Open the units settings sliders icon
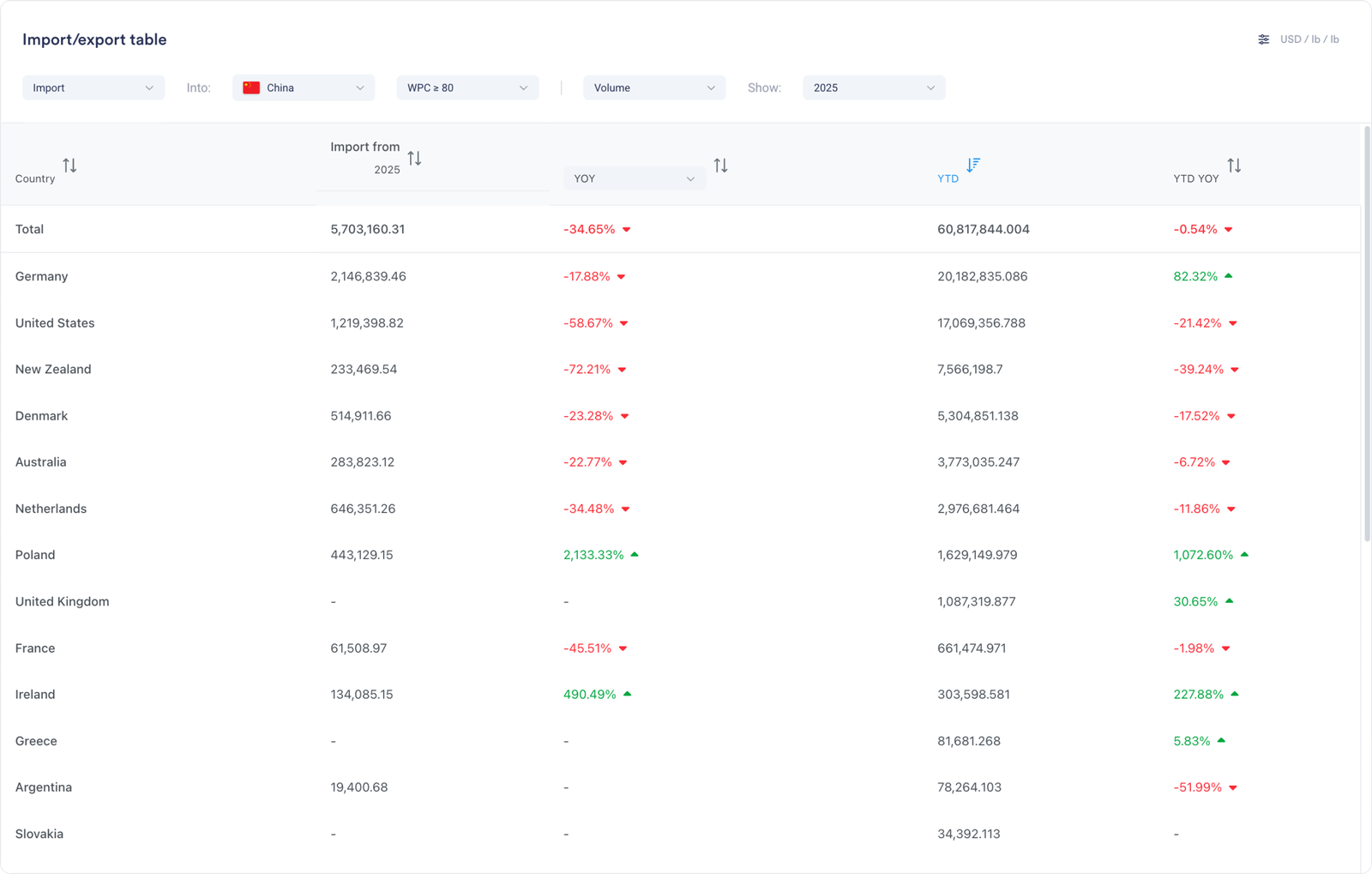 click(1263, 39)
